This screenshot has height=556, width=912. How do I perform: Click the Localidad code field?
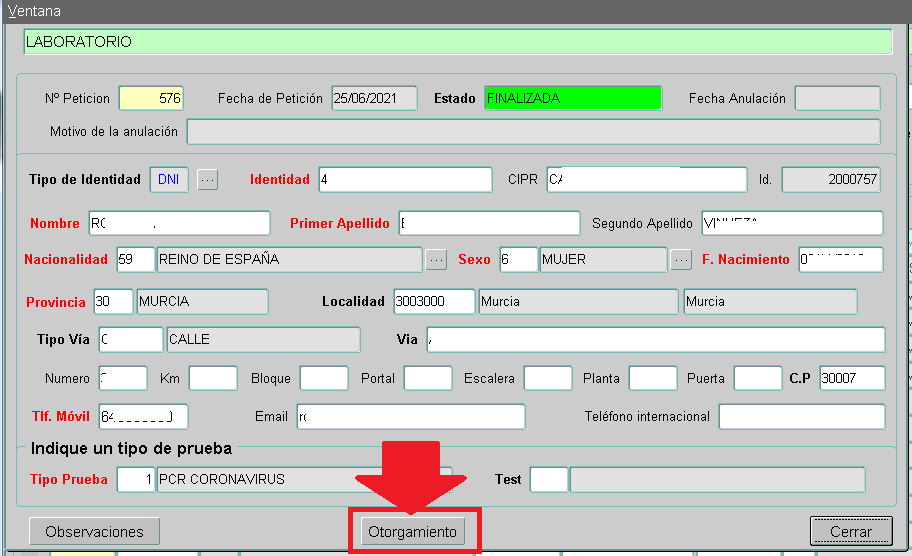pos(433,302)
